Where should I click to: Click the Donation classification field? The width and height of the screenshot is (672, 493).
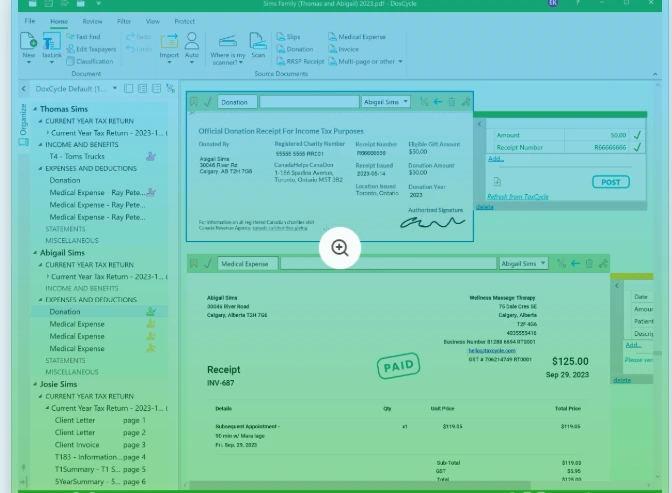237,102
